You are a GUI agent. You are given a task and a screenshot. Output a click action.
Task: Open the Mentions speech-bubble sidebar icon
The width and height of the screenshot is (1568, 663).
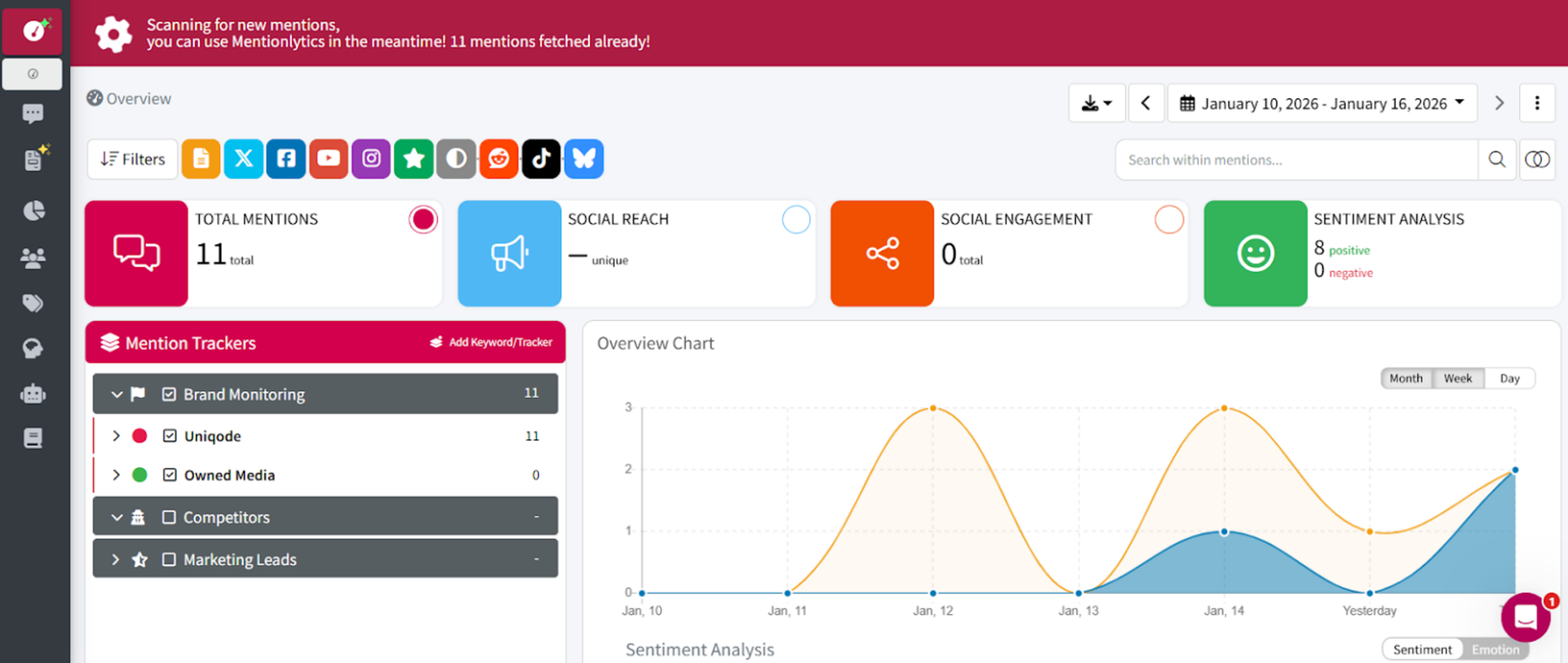pyautogui.click(x=33, y=113)
